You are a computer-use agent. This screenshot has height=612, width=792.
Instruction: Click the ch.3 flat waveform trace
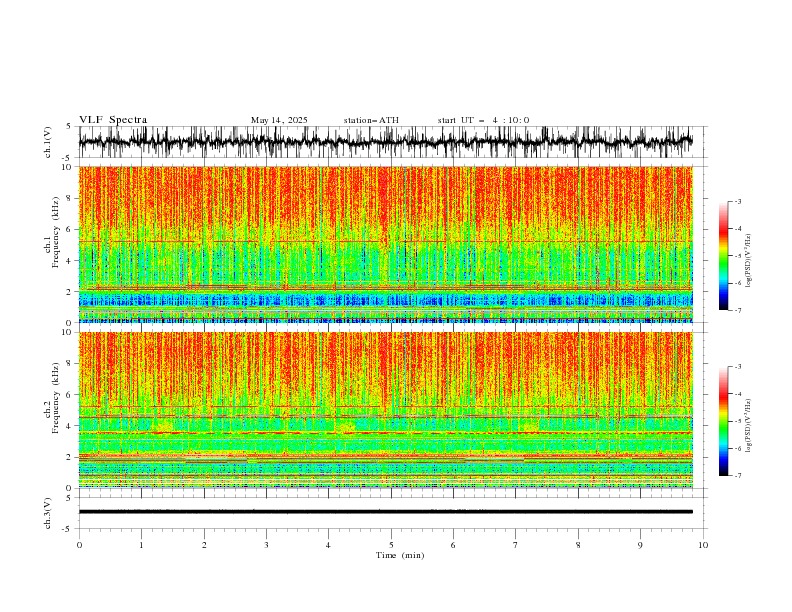point(386,512)
